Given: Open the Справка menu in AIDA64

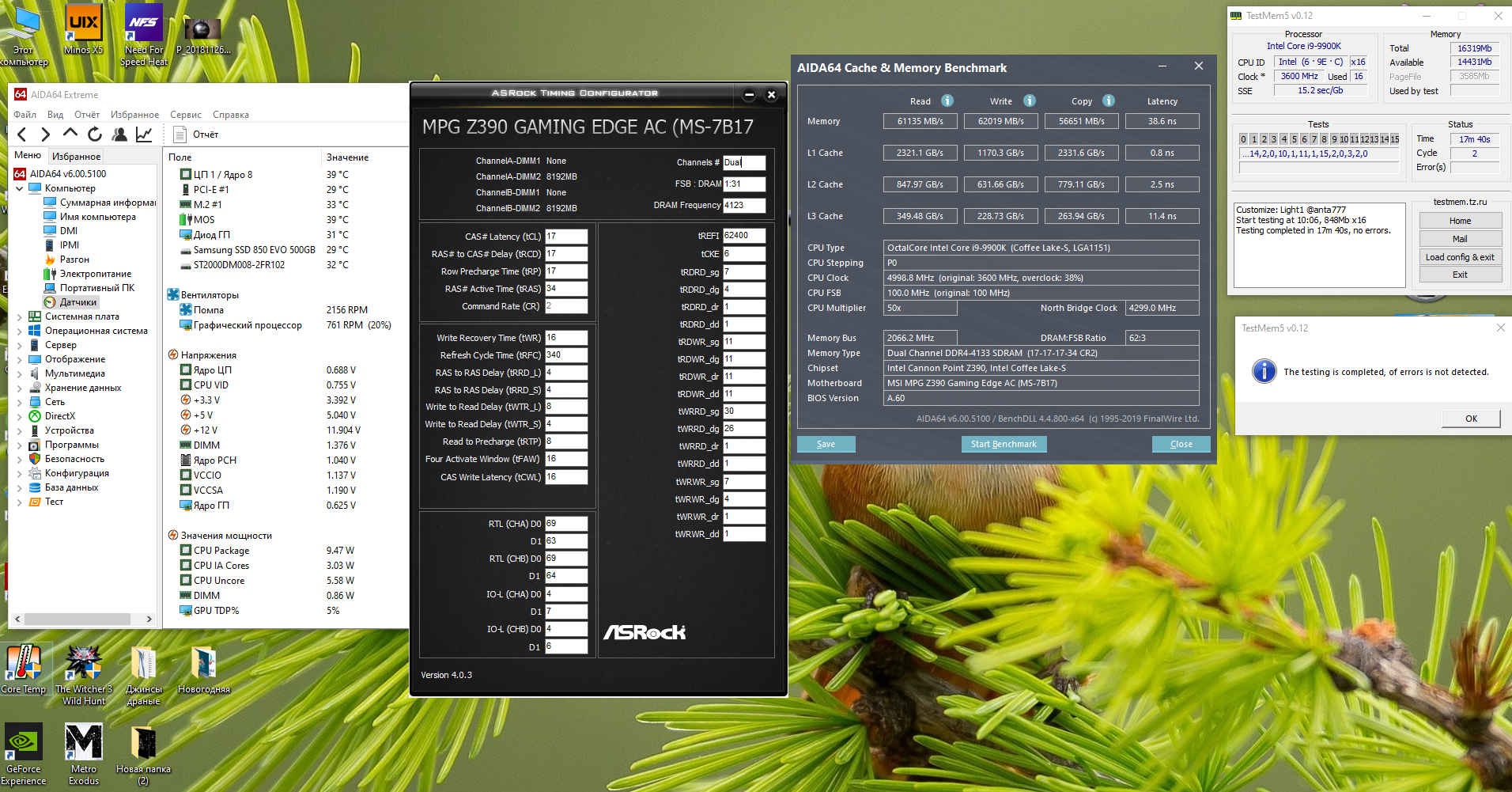Looking at the screenshot, I should coord(231,115).
